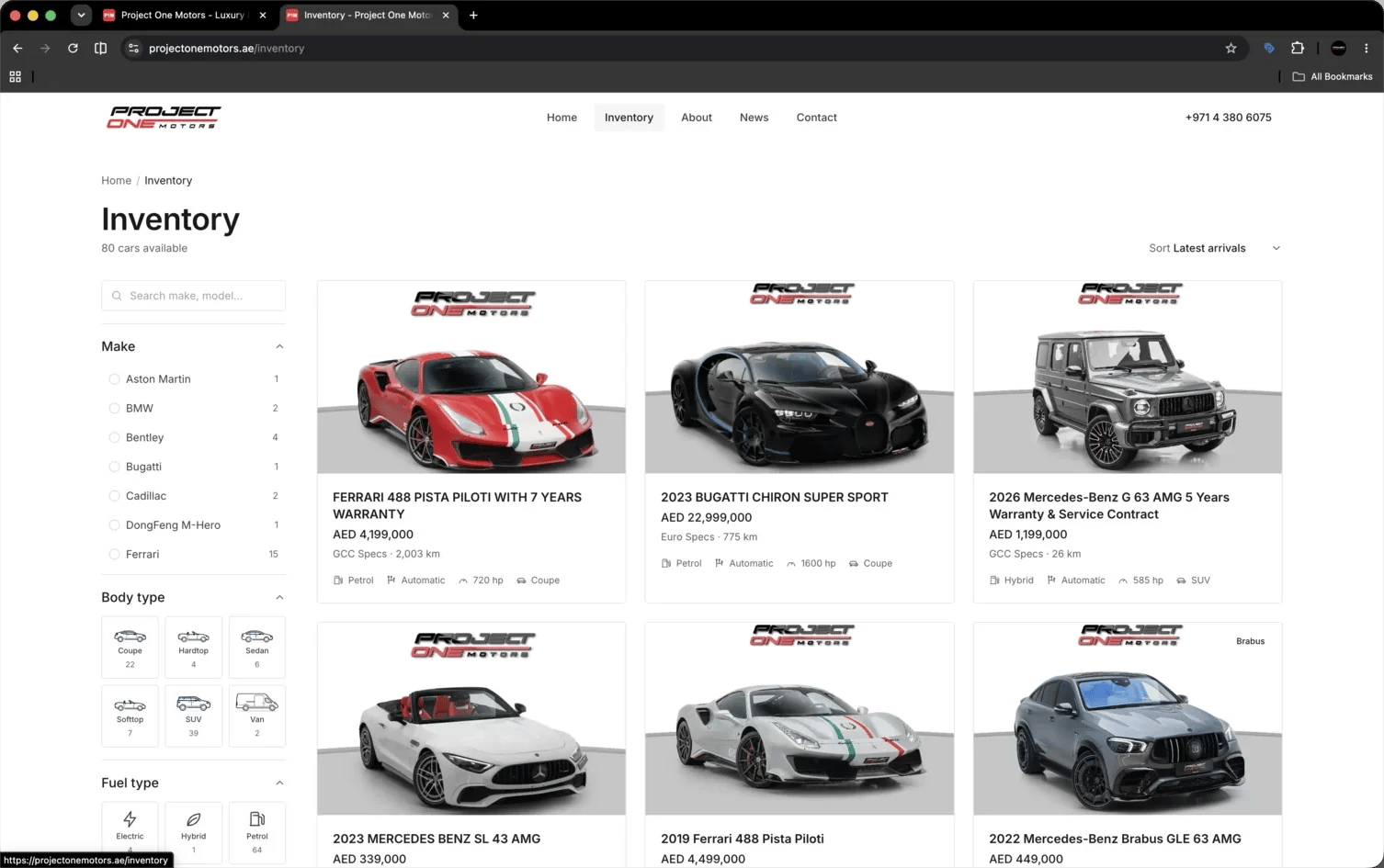The height and width of the screenshot is (868, 1384).
Task: Open Chrome's three-dot menu
Action: (1367, 48)
